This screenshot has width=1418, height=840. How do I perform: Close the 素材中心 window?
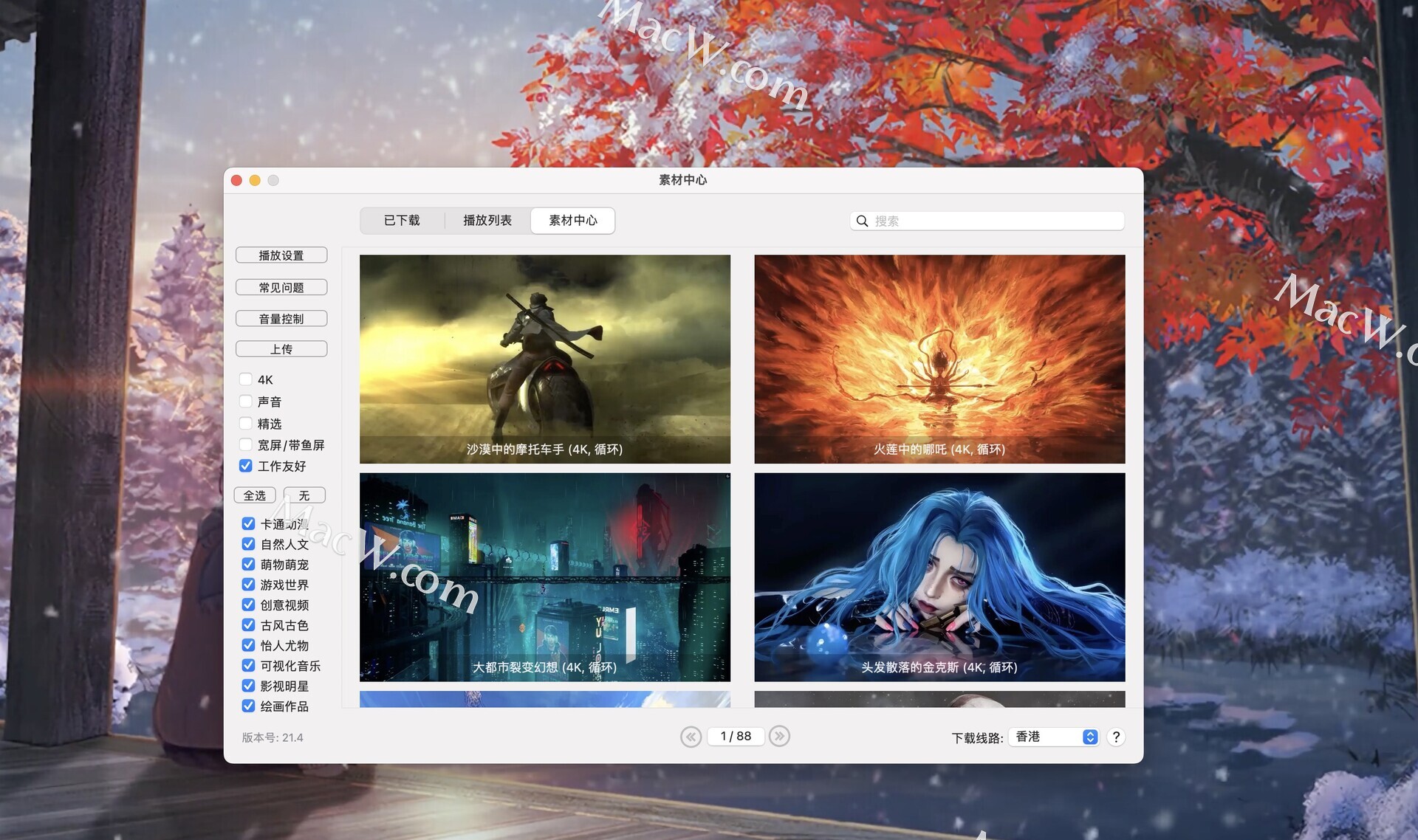point(236,180)
